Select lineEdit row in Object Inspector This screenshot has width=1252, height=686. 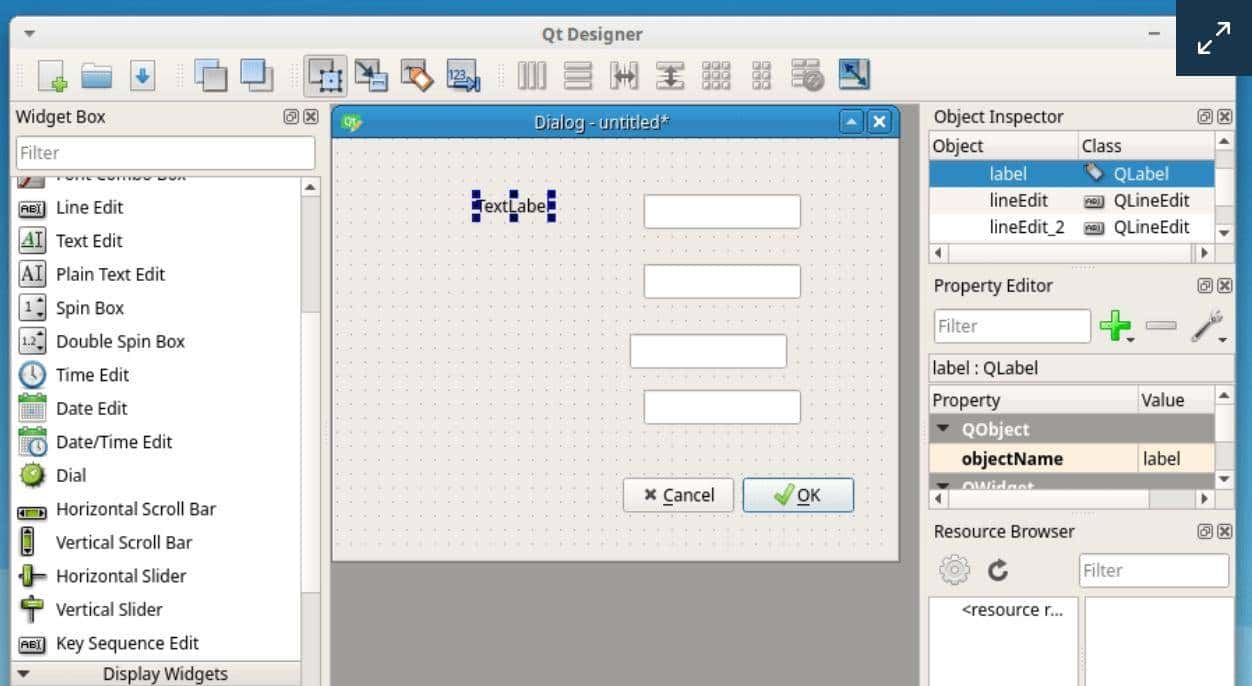pyautogui.click(x=1072, y=200)
